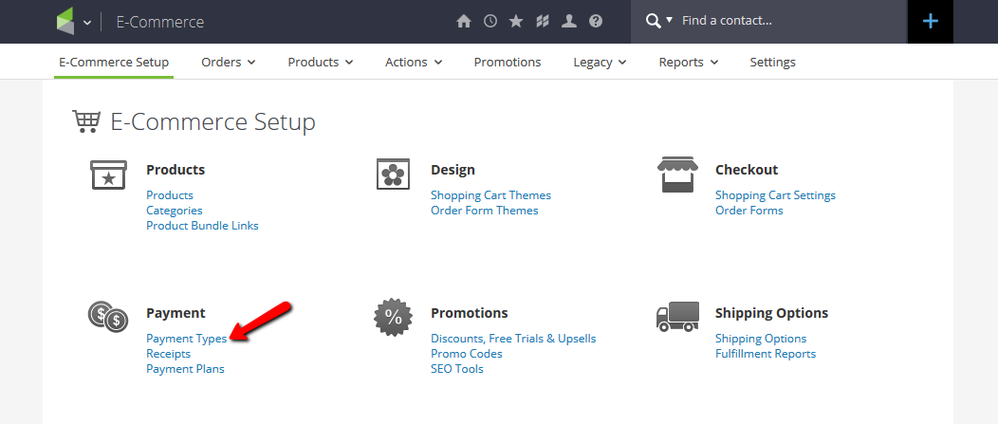Click the help question mark icon
Viewport: 998px width, 424px height.
[x=596, y=21]
